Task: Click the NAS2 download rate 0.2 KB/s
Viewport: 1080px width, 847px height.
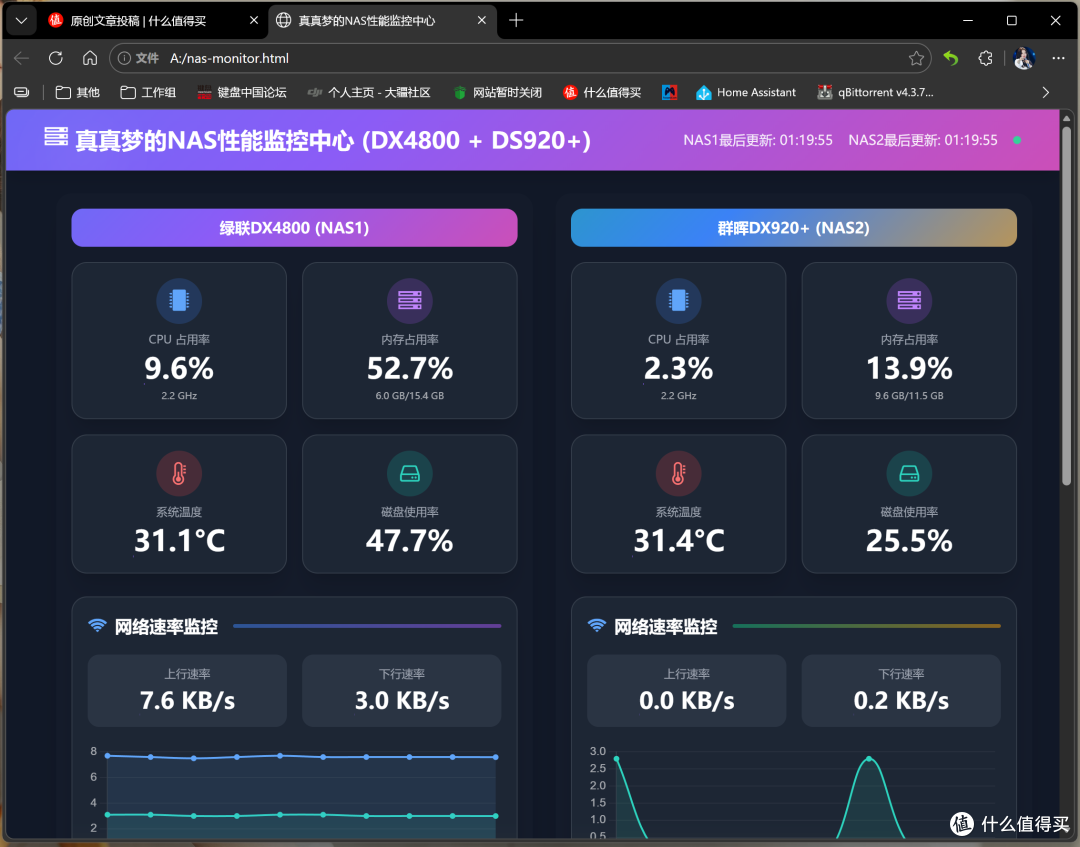Action: click(901, 700)
